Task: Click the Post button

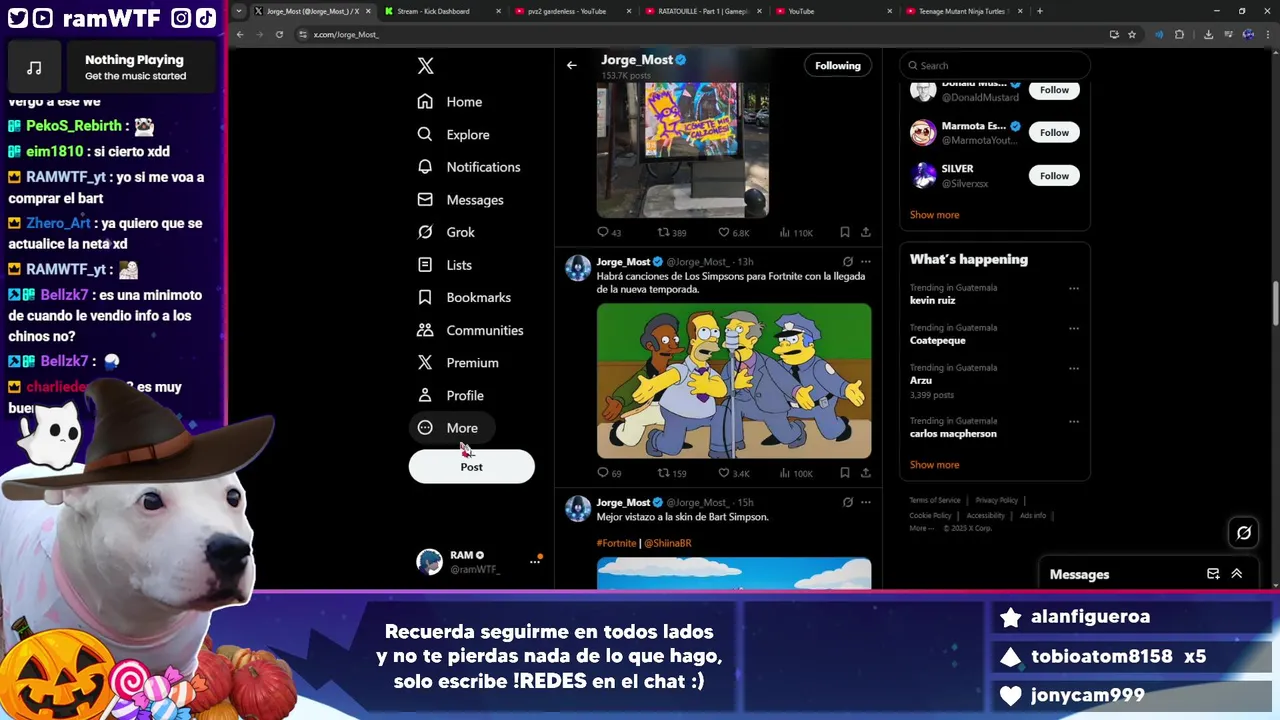Action: coord(471,467)
